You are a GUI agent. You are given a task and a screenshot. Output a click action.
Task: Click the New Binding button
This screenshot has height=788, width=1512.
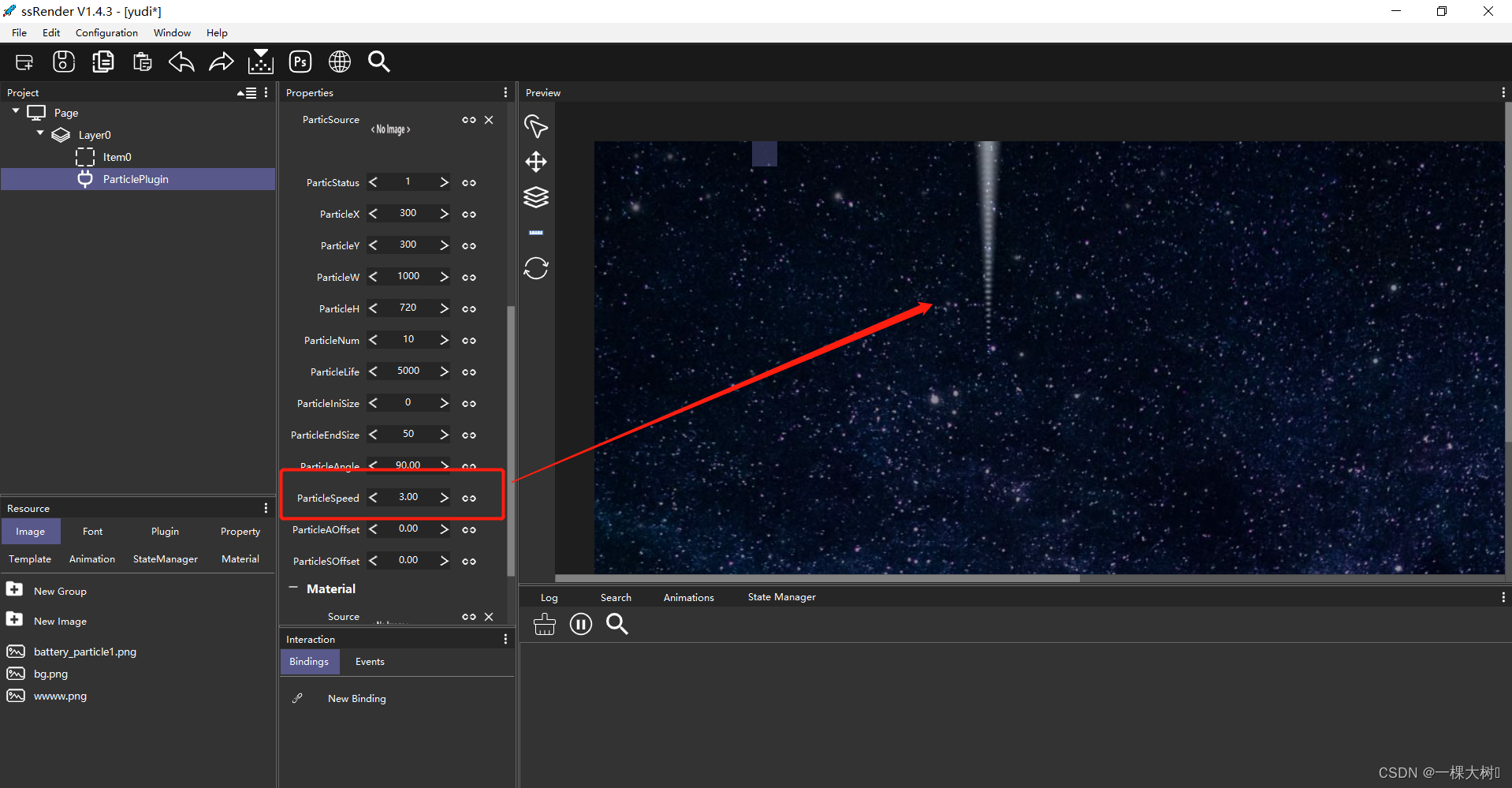click(x=356, y=698)
